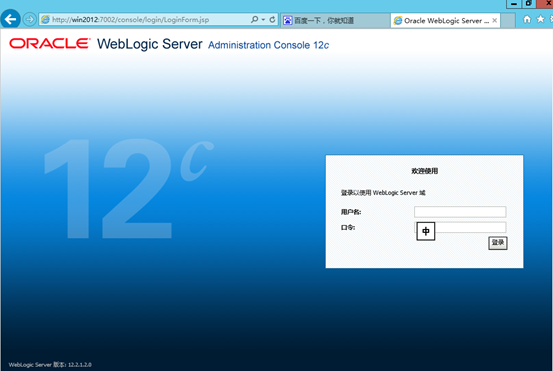Screen dimensions: 553x371
Task: Click the search magnifier in address bar
Action: tap(254, 19)
